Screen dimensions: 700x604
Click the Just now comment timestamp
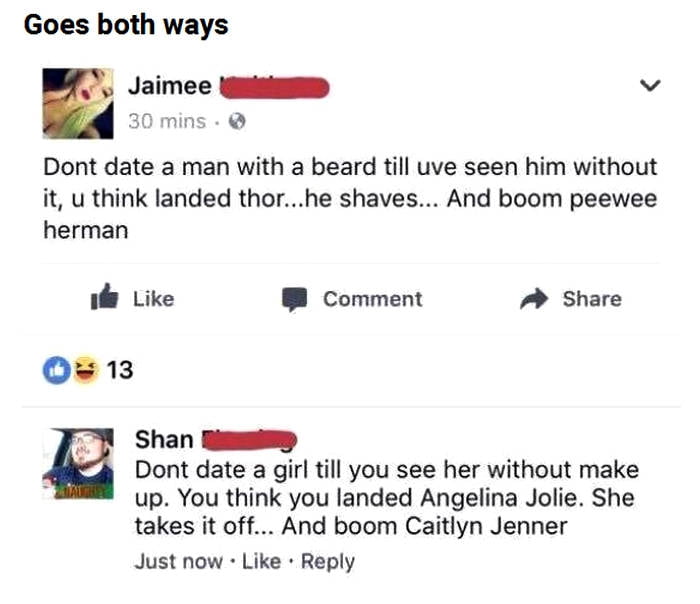[x=179, y=561]
